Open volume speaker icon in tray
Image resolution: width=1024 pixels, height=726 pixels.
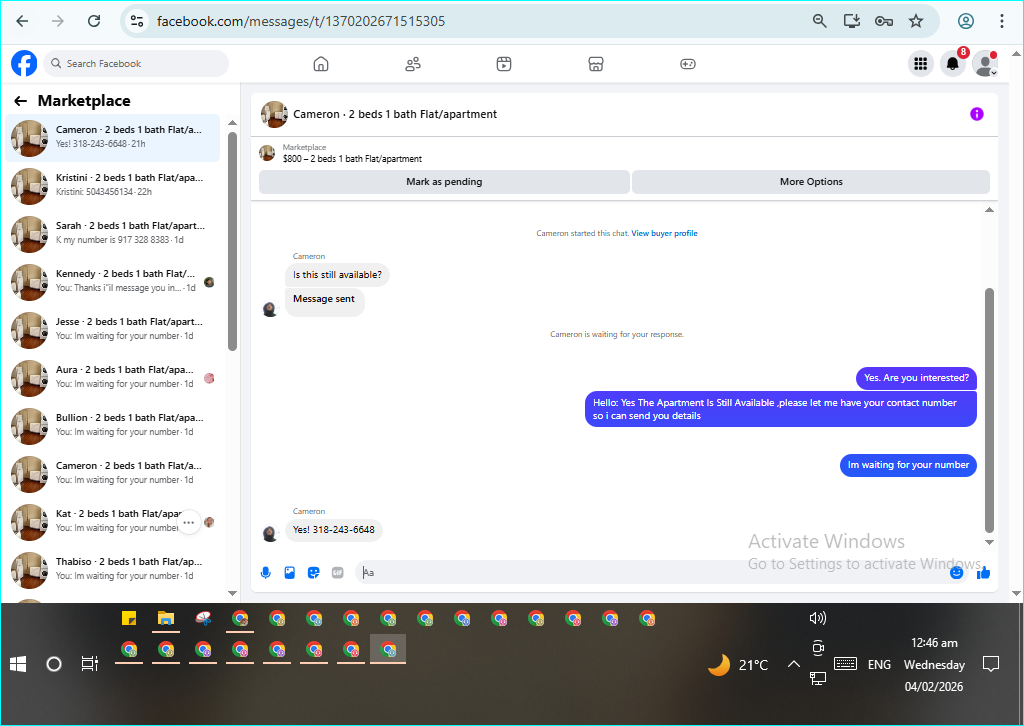click(x=818, y=618)
